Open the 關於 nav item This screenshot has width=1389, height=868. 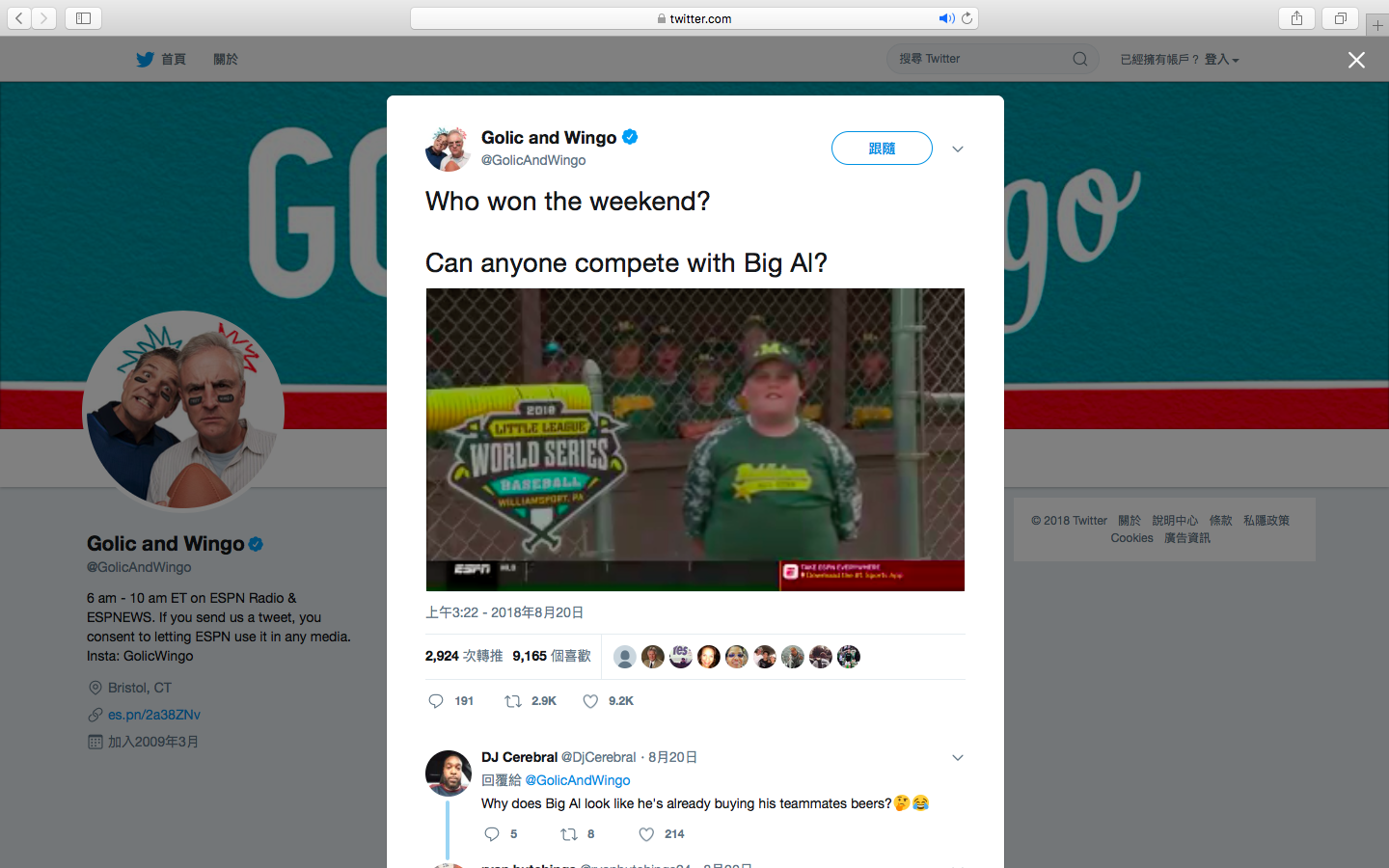(226, 59)
